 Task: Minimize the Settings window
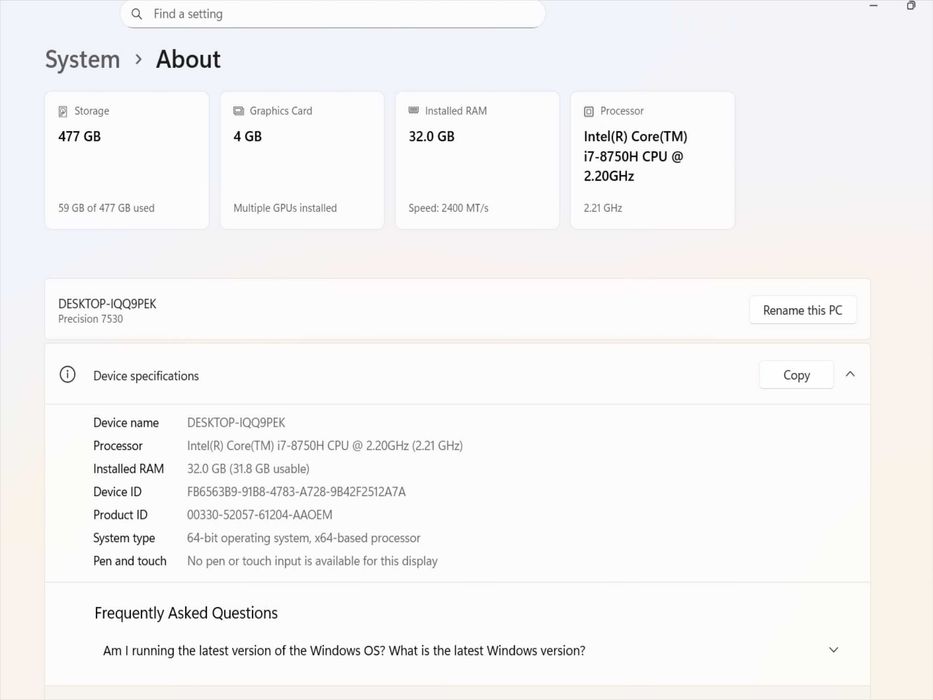coord(873,5)
